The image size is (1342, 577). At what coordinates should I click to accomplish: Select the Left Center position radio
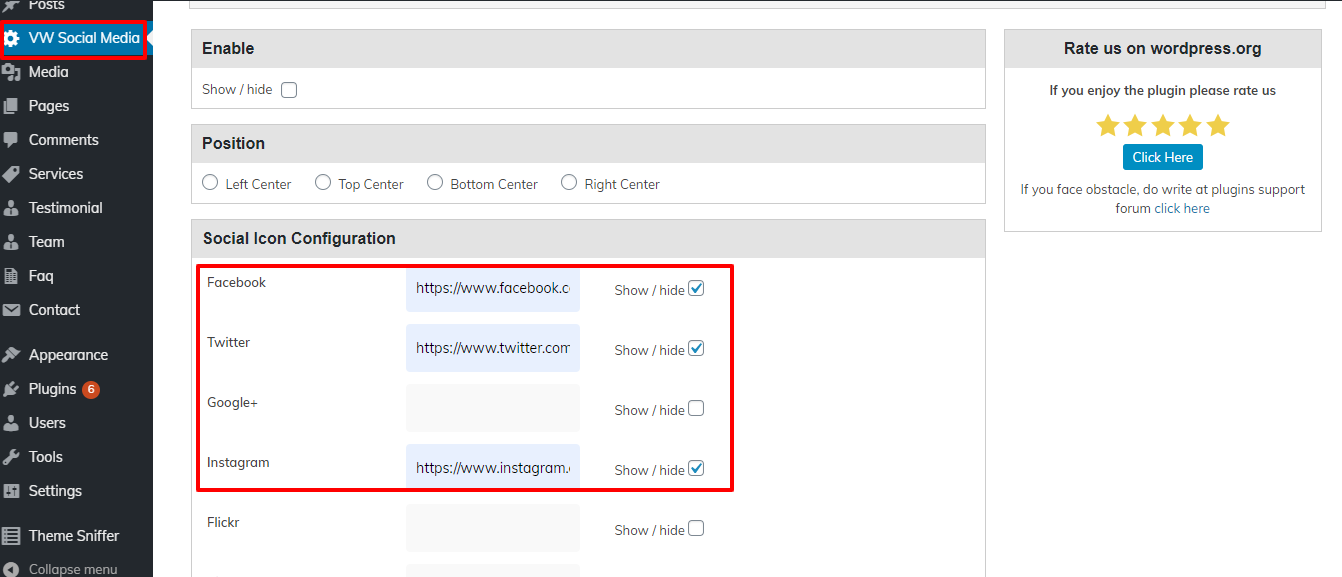click(x=210, y=182)
